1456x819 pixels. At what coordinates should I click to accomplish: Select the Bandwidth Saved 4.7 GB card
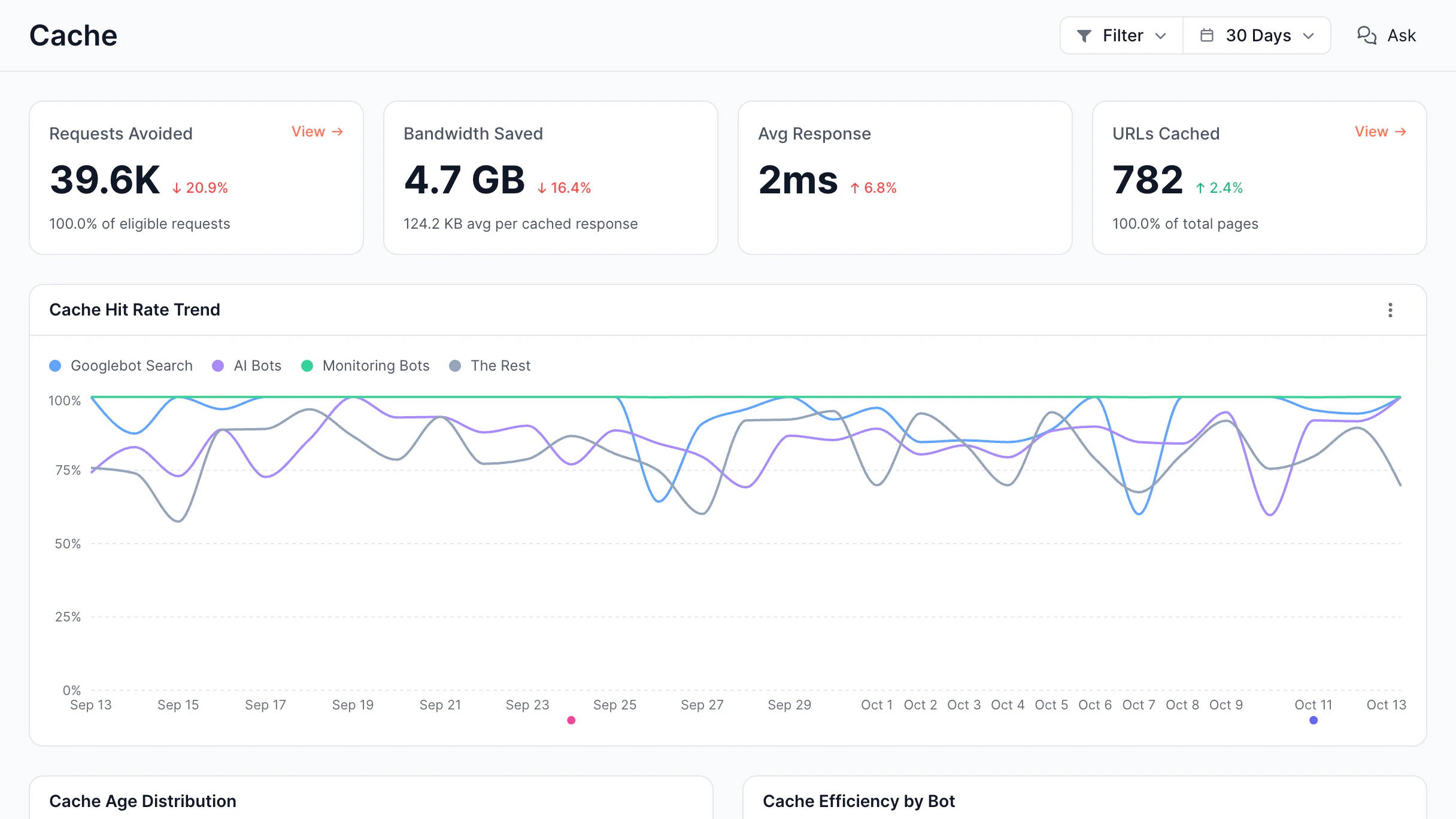tap(551, 178)
